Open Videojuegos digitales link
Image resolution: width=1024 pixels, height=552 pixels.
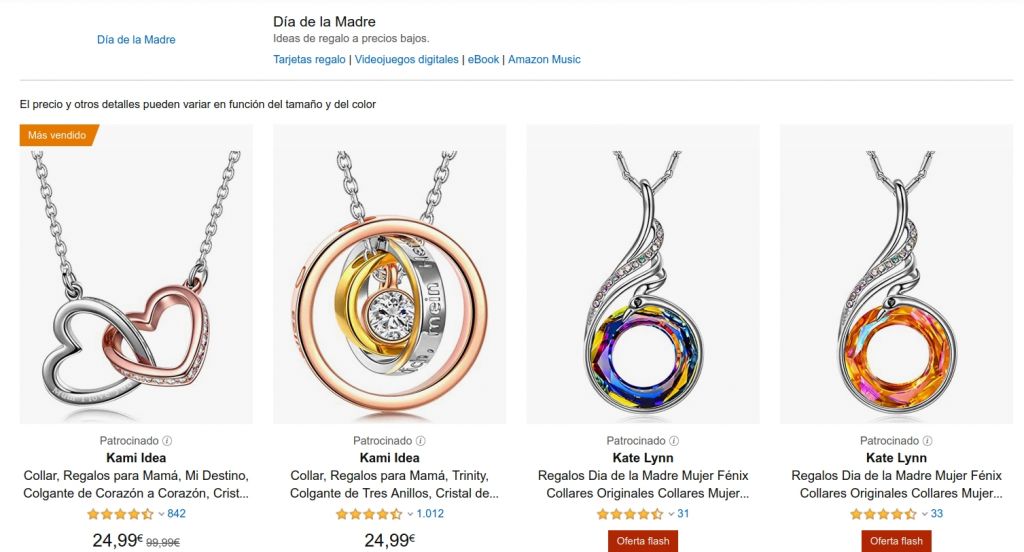pyautogui.click(x=406, y=59)
